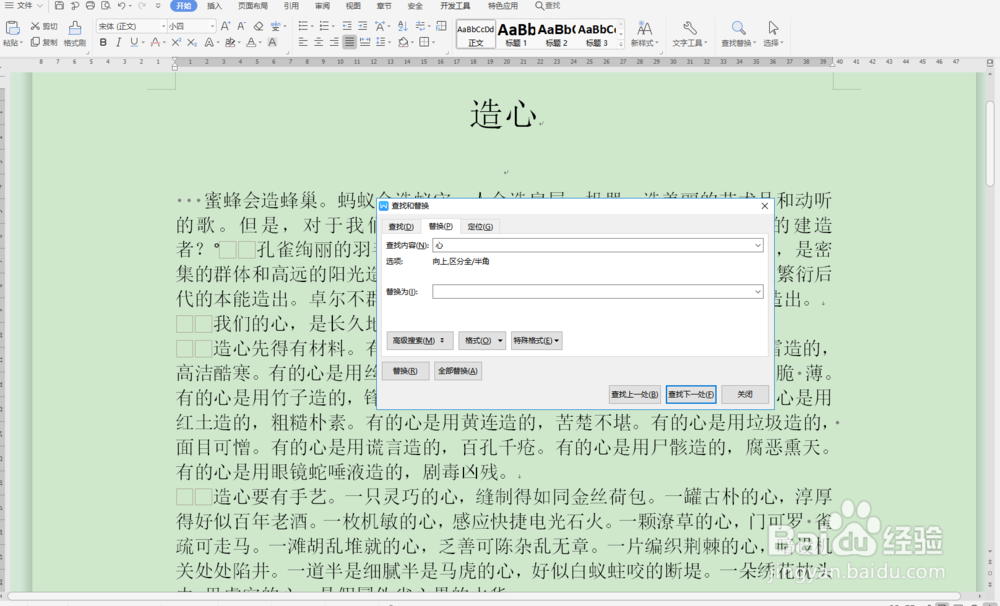
Task: Click the paragraph shading paint bucket icon
Action: click(x=402, y=42)
